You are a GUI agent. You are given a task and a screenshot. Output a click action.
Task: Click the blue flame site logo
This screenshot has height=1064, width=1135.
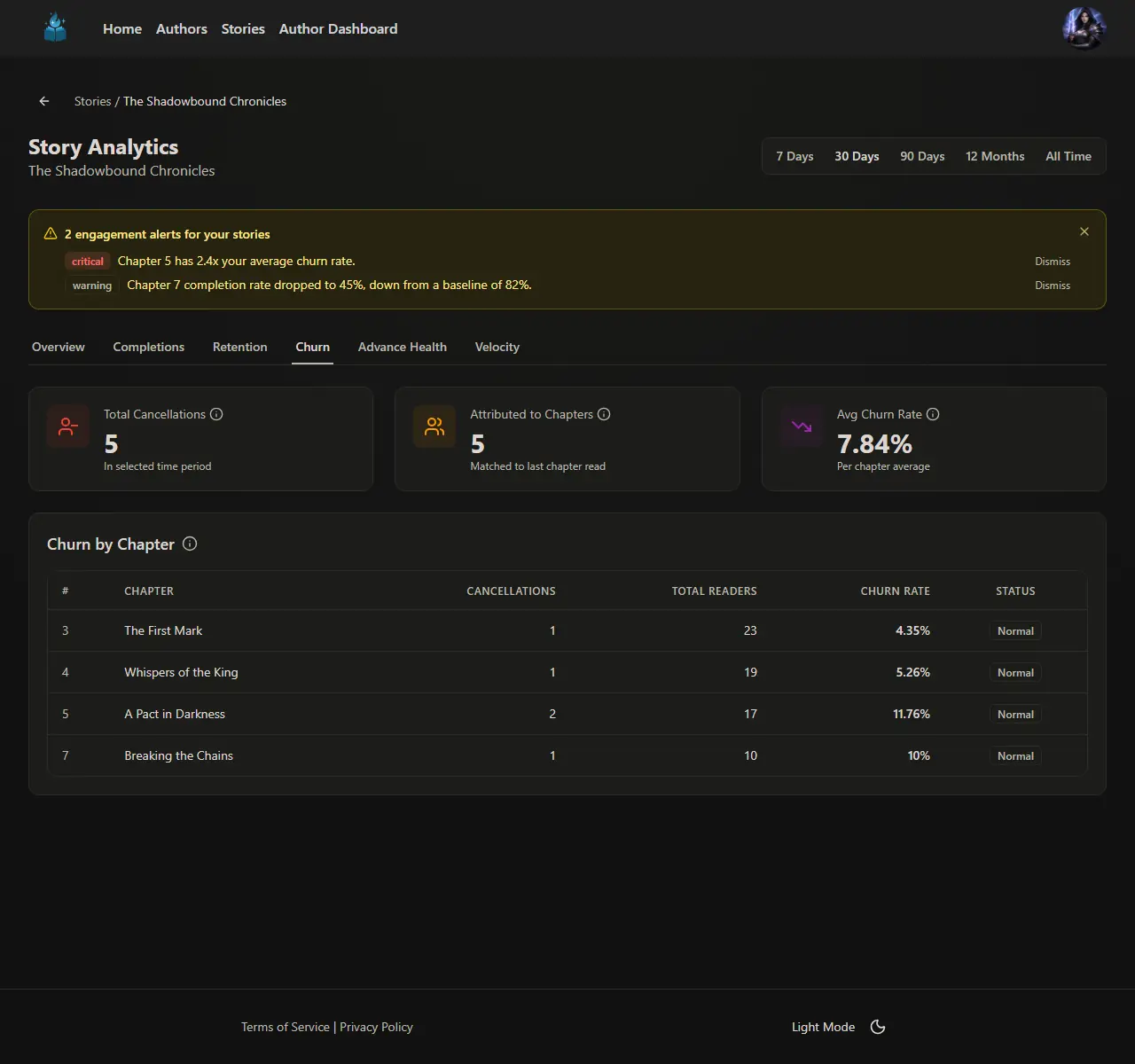[x=56, y=28]
